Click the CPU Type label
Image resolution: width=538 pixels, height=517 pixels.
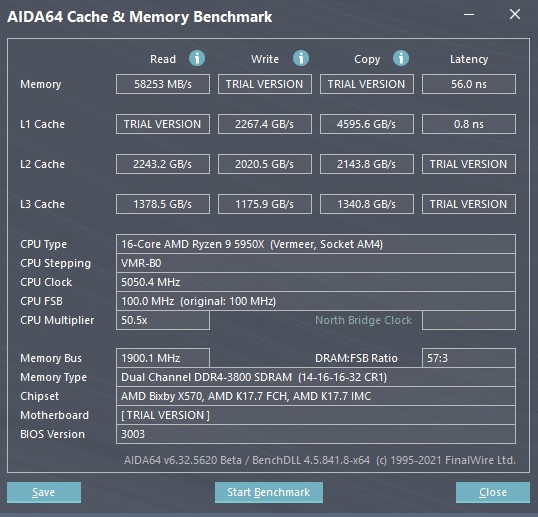tap(43, 244)
